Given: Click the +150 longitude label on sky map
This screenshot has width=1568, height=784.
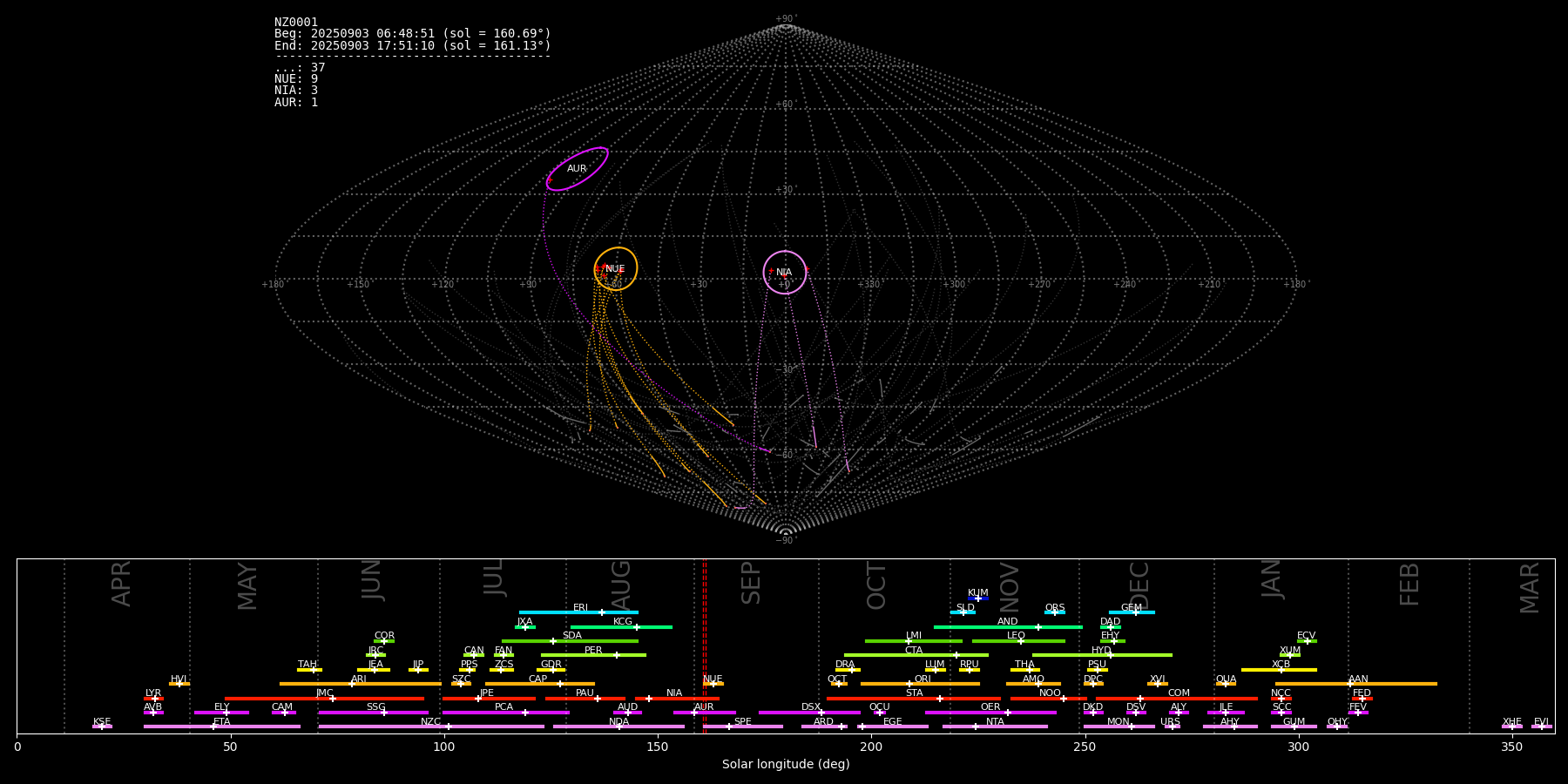Looking at the screenshot, I should [358, 284].
